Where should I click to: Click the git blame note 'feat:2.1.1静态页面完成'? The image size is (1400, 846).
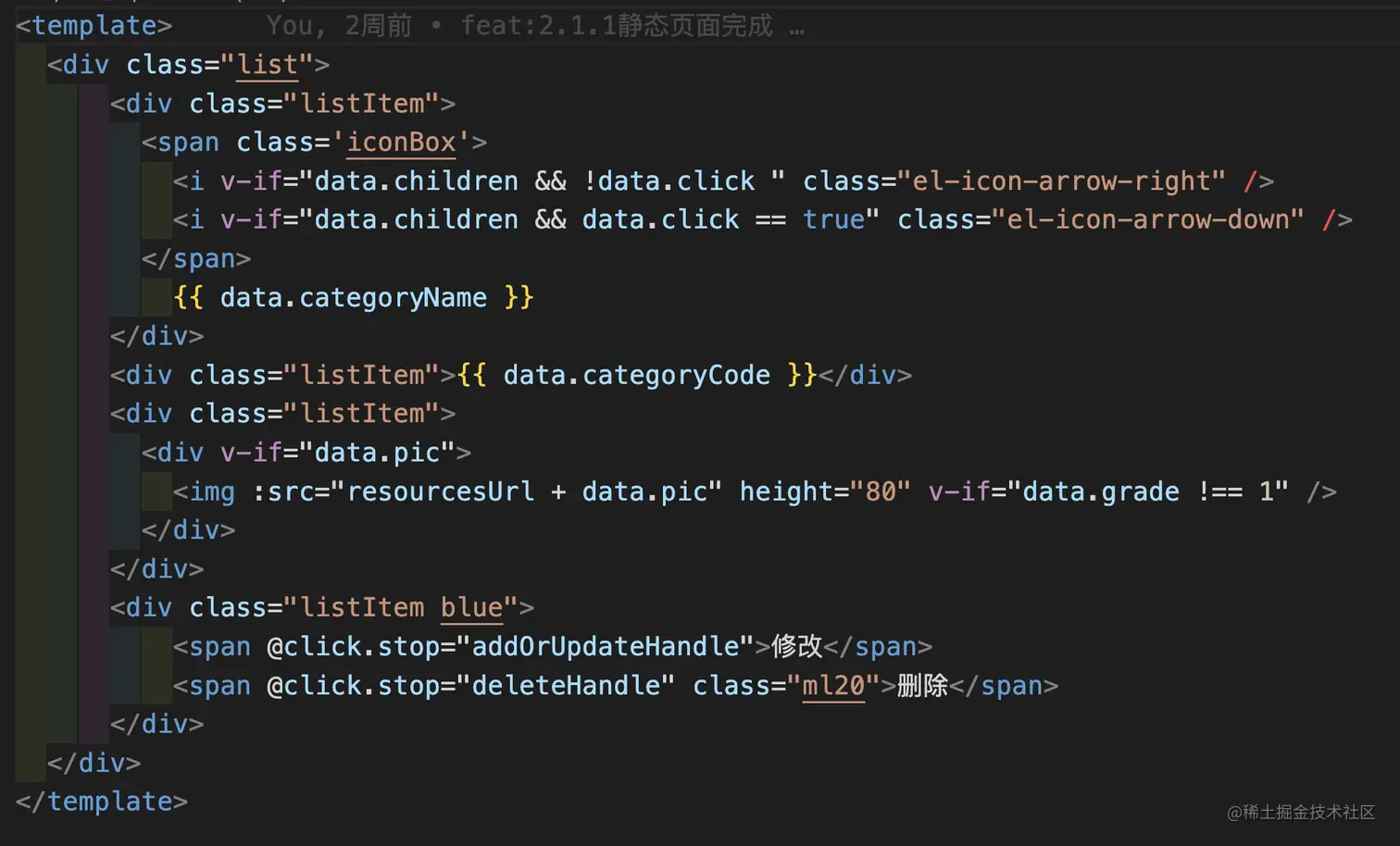click(617, 25)
